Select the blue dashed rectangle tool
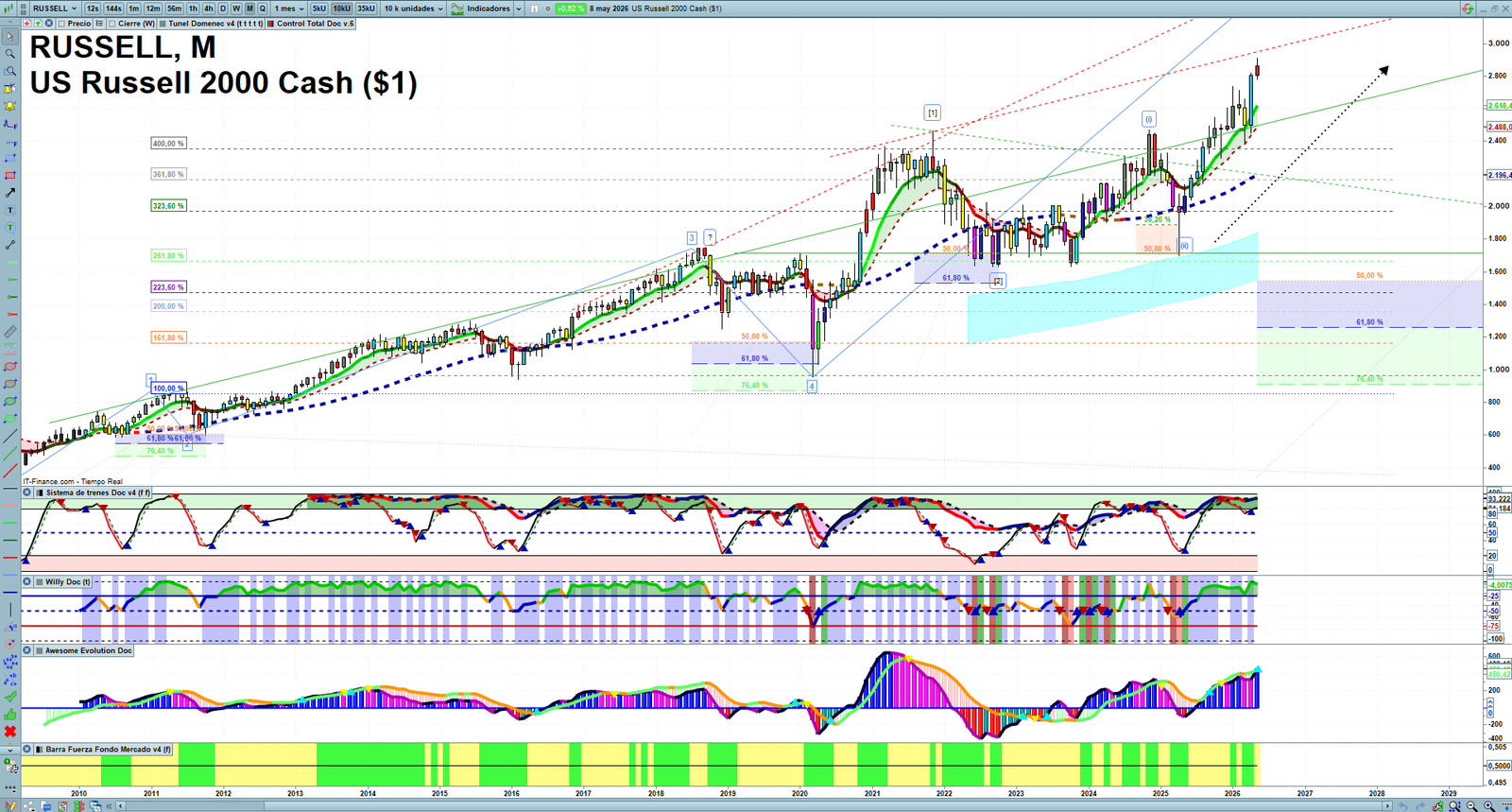This screenshot has height=812, width=1512. [x=9, y=158]
